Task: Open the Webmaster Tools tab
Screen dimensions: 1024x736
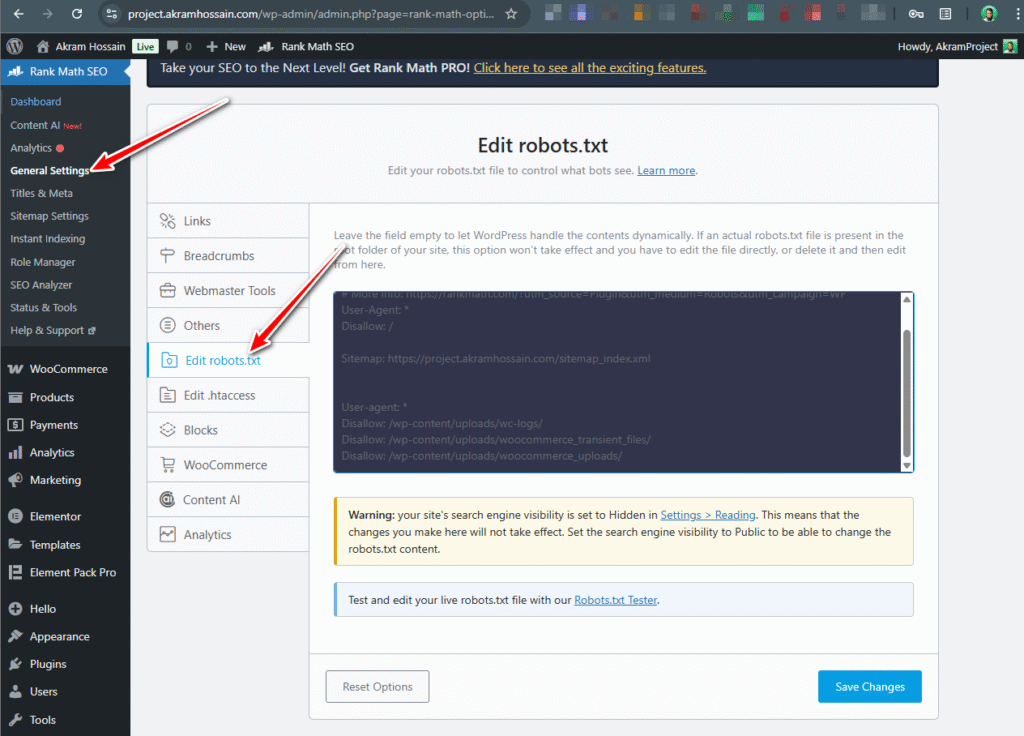Action: tap(228, 291)
